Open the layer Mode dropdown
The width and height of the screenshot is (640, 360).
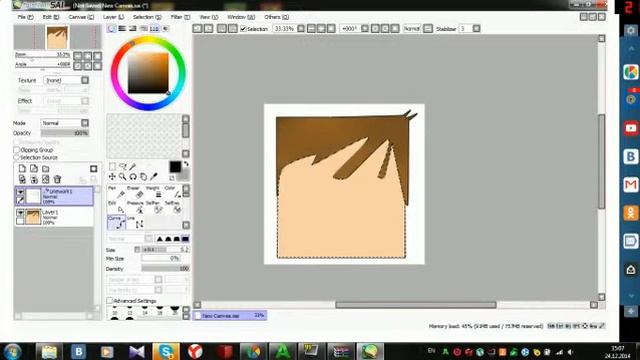pos(85,123)
